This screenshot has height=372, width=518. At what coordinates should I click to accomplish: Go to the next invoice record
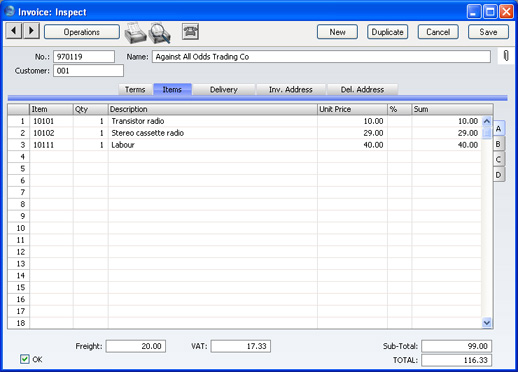(x=31, y=31)
